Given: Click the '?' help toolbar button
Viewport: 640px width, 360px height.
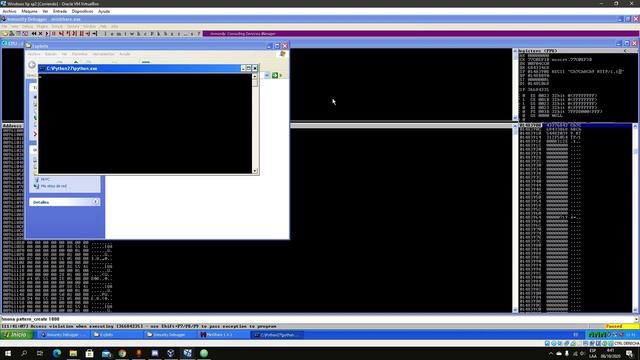Looking at the screenshot, I should coord(199,33).
